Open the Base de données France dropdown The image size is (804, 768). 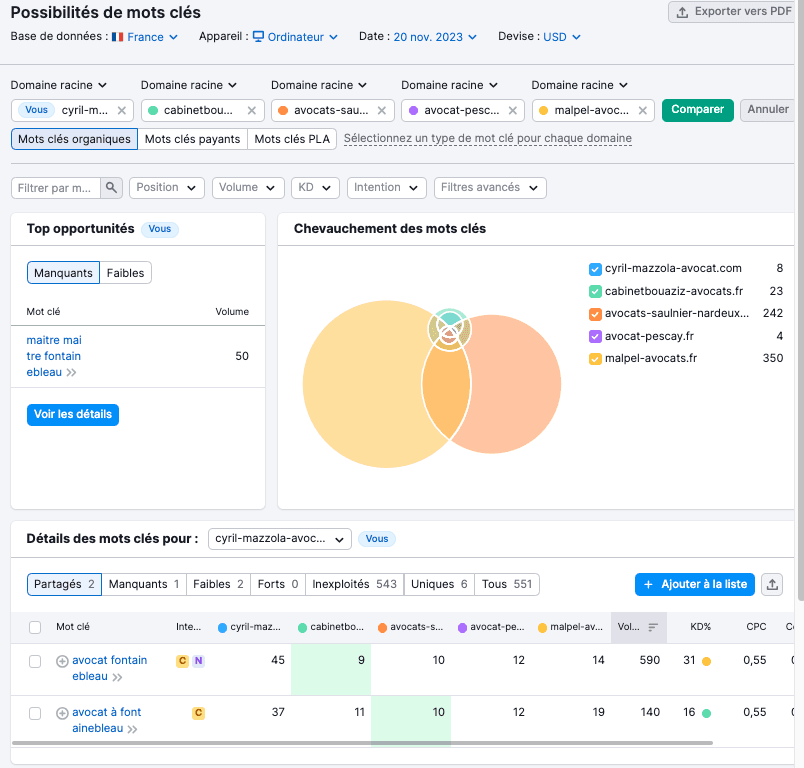(145, 37)
